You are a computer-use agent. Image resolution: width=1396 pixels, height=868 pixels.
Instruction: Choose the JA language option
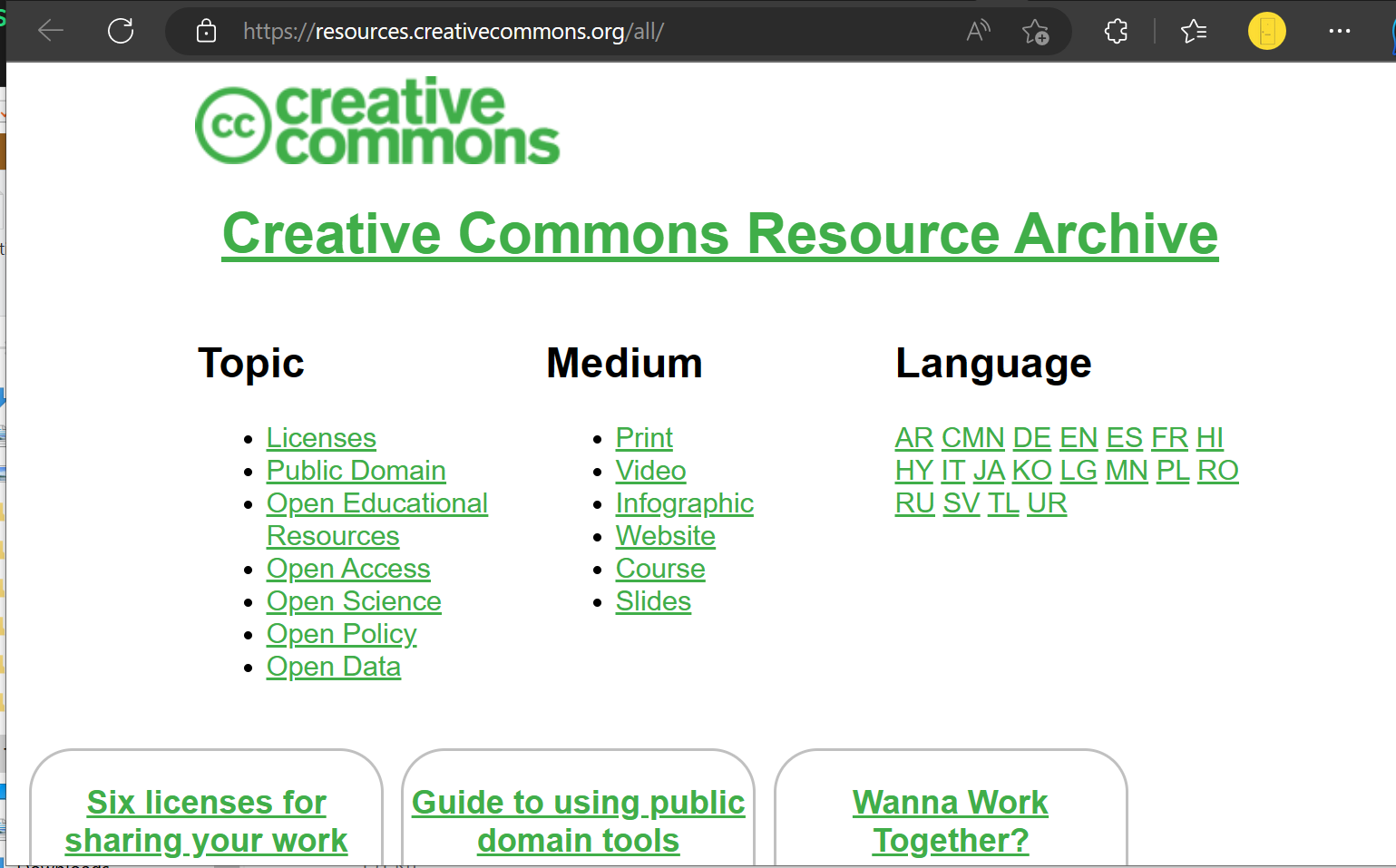point(989,470)
